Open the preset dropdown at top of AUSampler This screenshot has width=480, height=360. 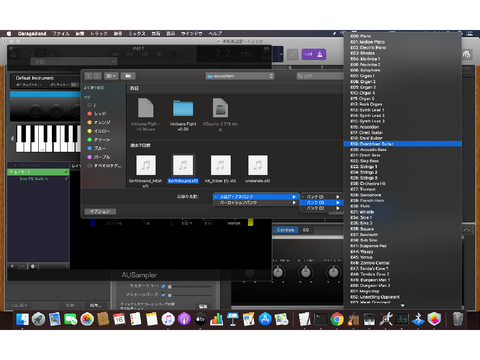click(74, 62)
